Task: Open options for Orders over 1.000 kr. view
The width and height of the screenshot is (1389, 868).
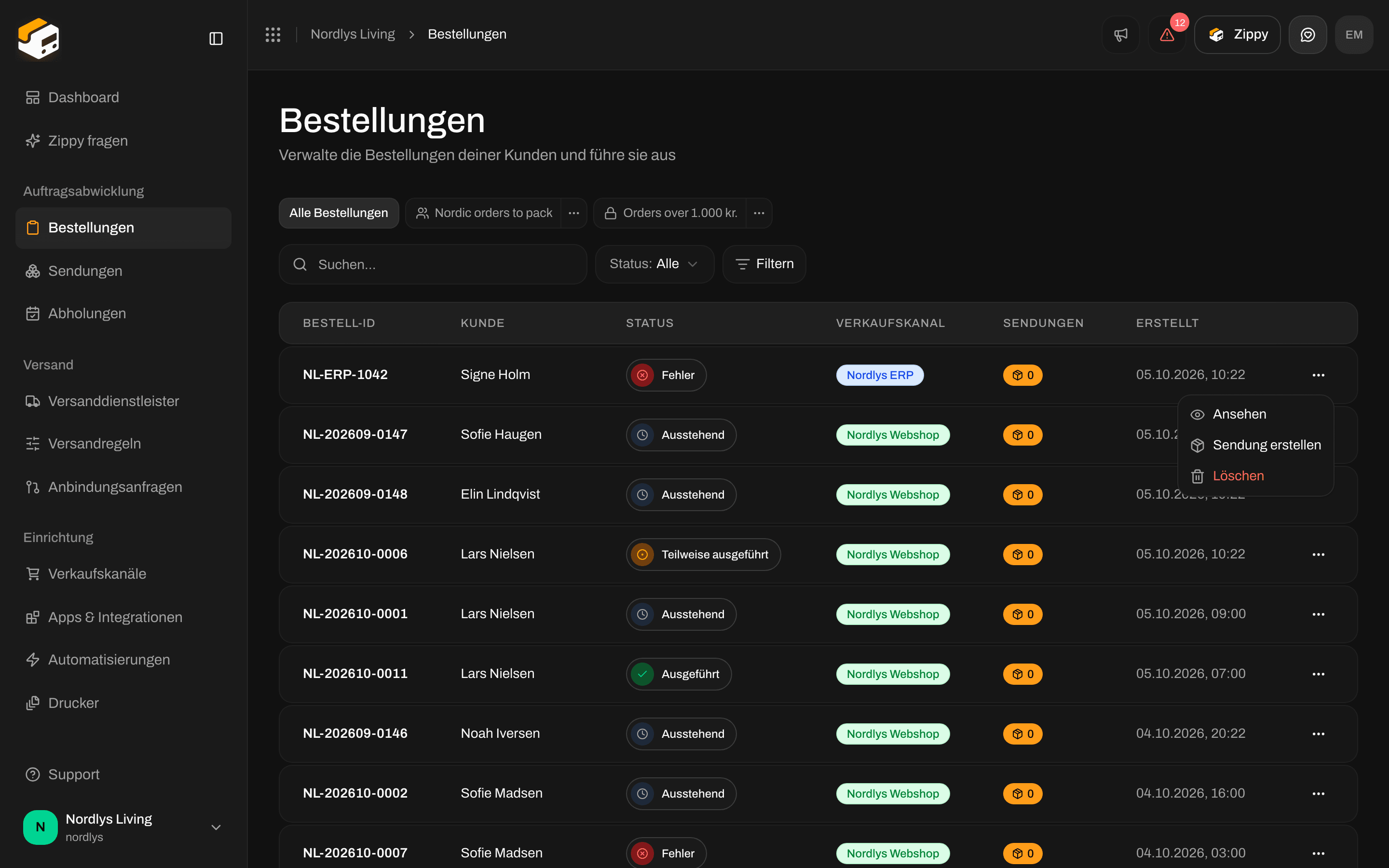Action: [759, 213]
